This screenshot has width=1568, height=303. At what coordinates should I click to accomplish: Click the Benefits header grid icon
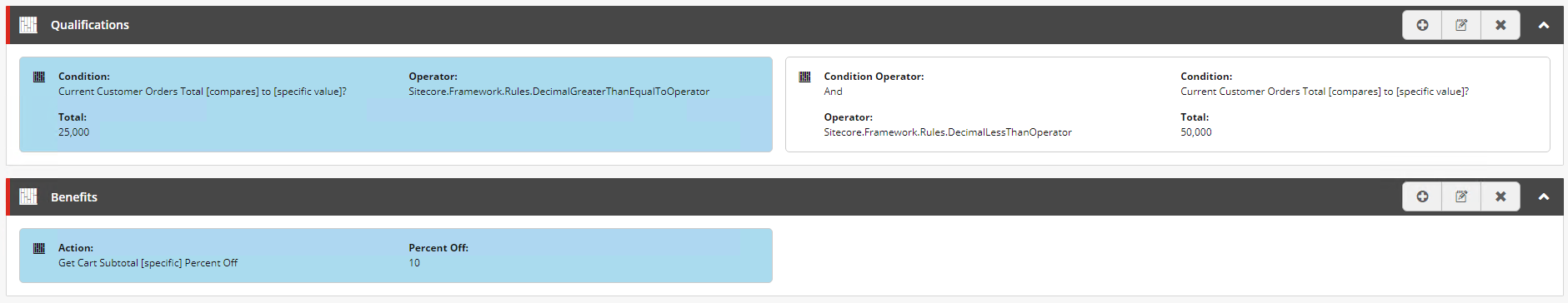28,196
